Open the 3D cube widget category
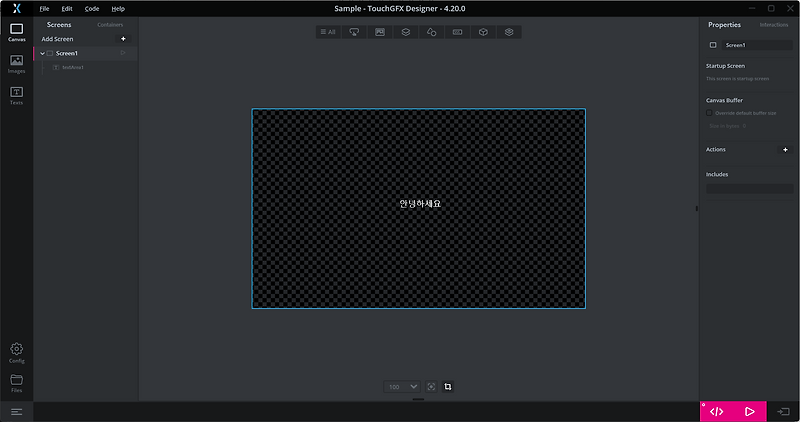This screenshot has height=422, width=800. pyautogui.click(x=483, y=32)
